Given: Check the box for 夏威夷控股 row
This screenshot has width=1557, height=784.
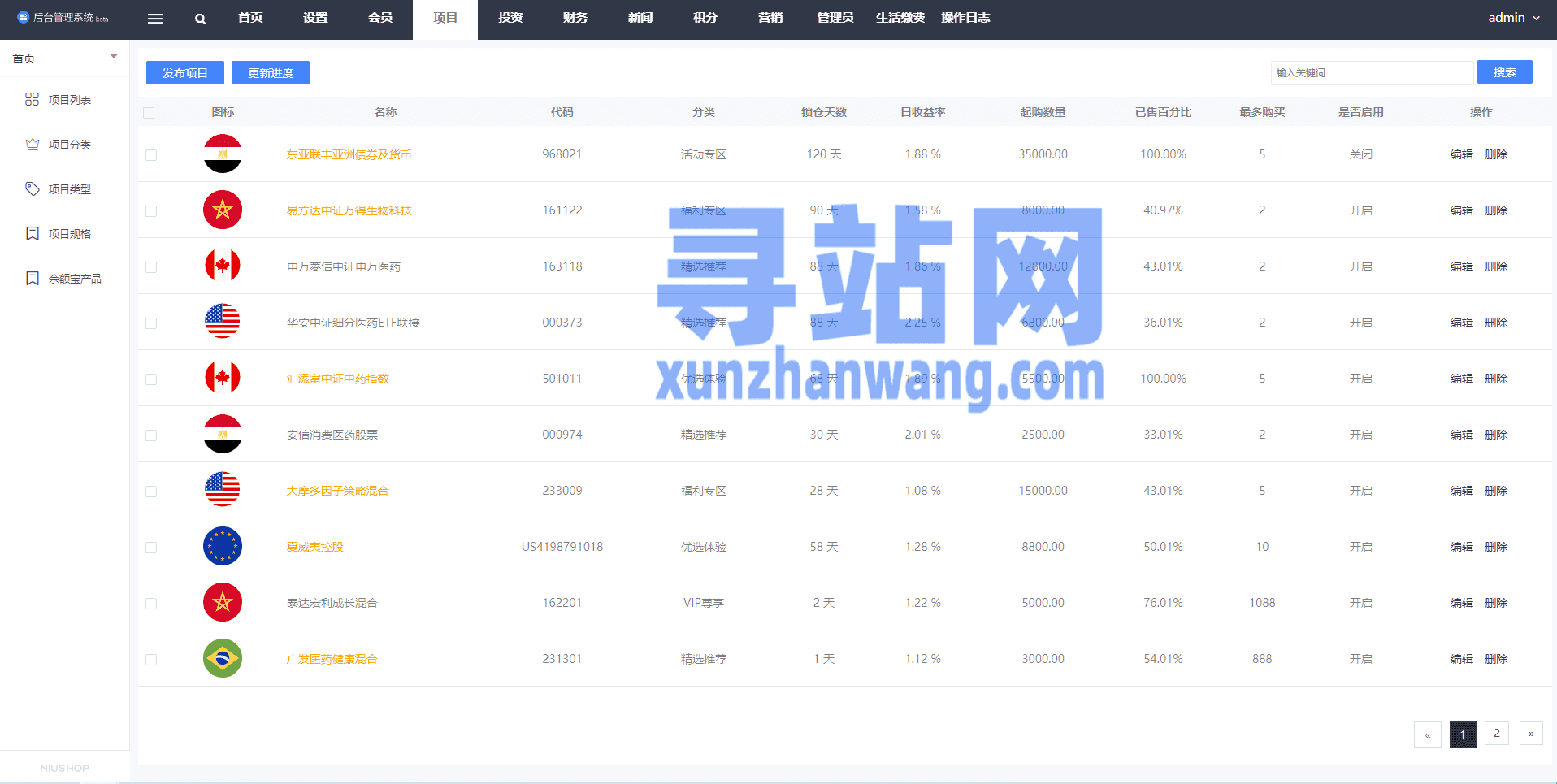Looking at the screenshot, I should tap(151, 548).
